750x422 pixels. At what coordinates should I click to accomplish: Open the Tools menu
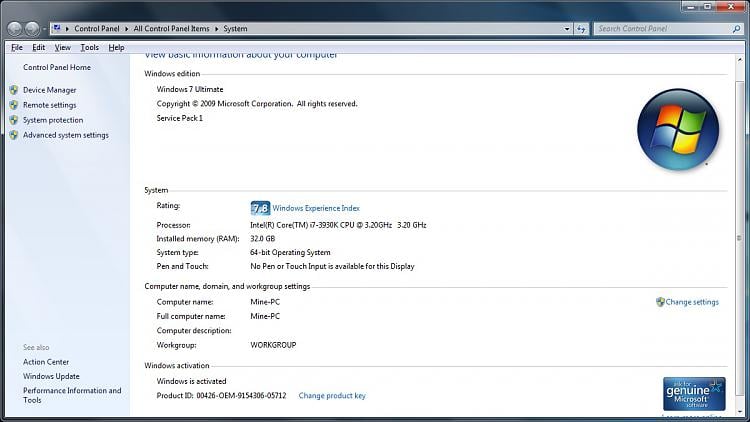[x=89, y=47]
